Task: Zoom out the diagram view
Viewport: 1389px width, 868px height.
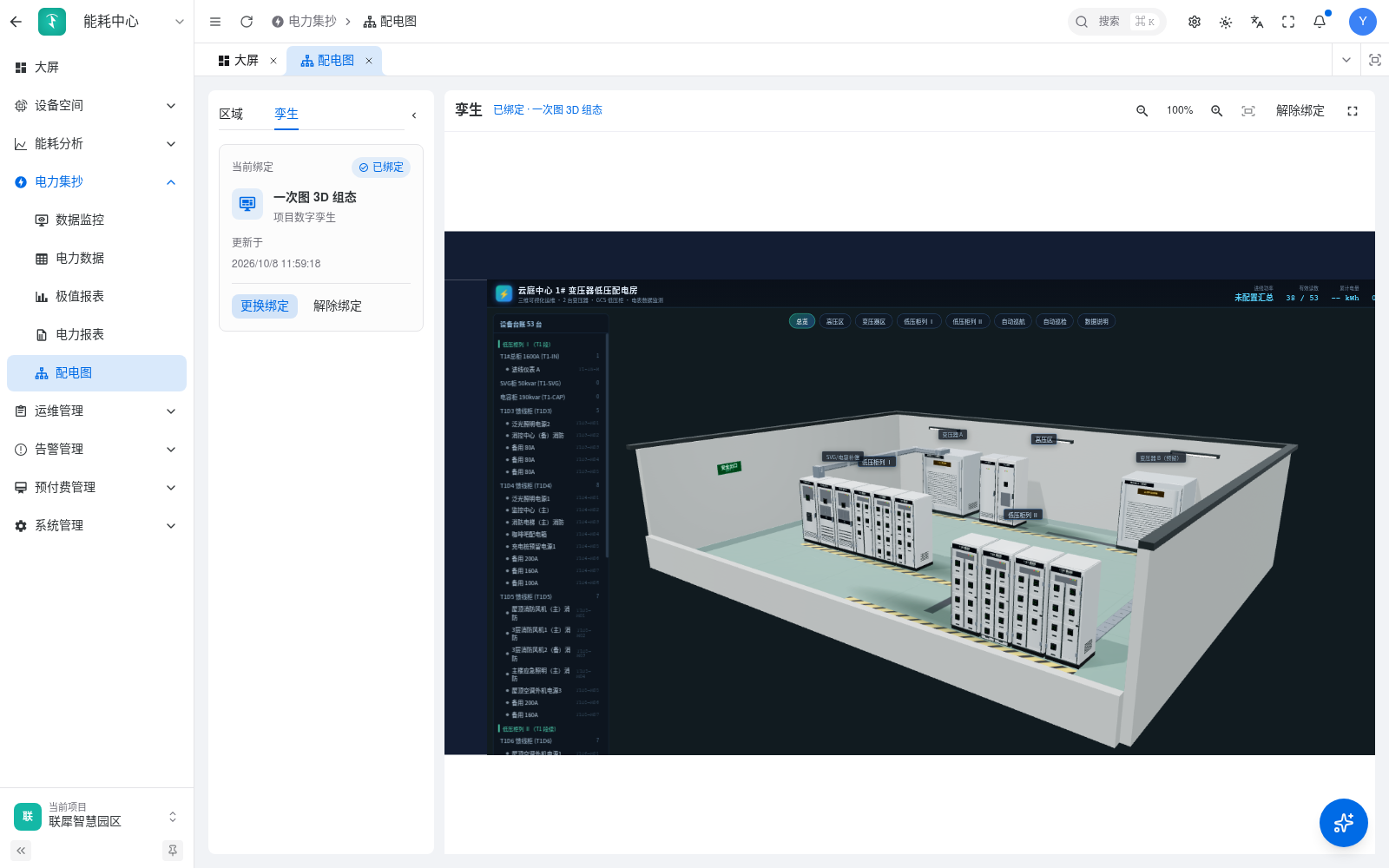Action: pyautogui.click(x=1142, y=111)
